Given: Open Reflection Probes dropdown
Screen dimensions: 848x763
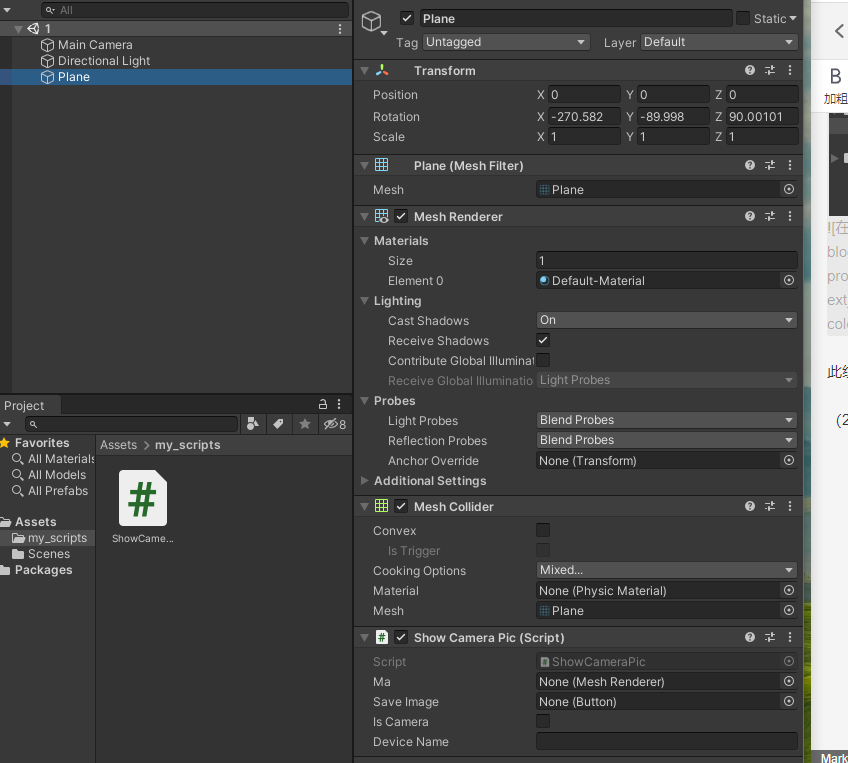Looking at the screenshot, I should point(667,440).
